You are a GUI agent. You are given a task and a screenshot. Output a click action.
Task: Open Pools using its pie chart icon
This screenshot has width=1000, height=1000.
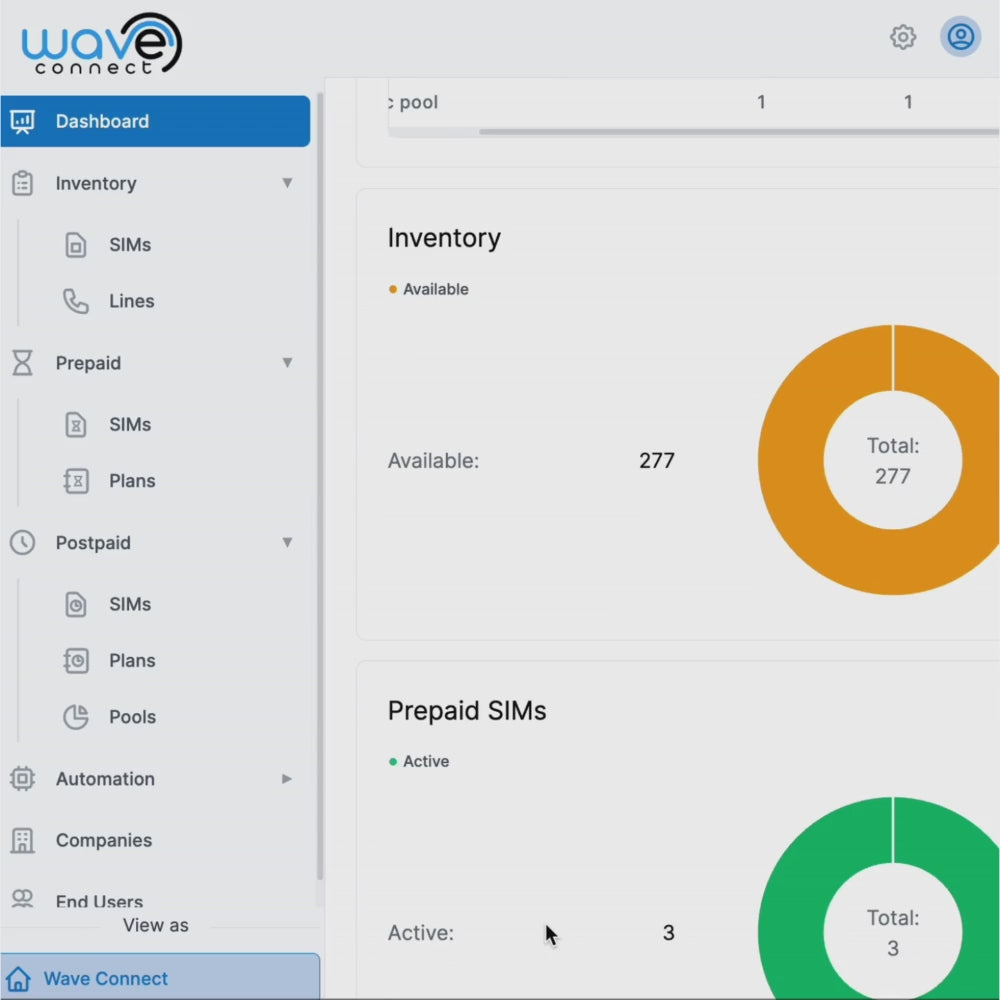[76, 716]
